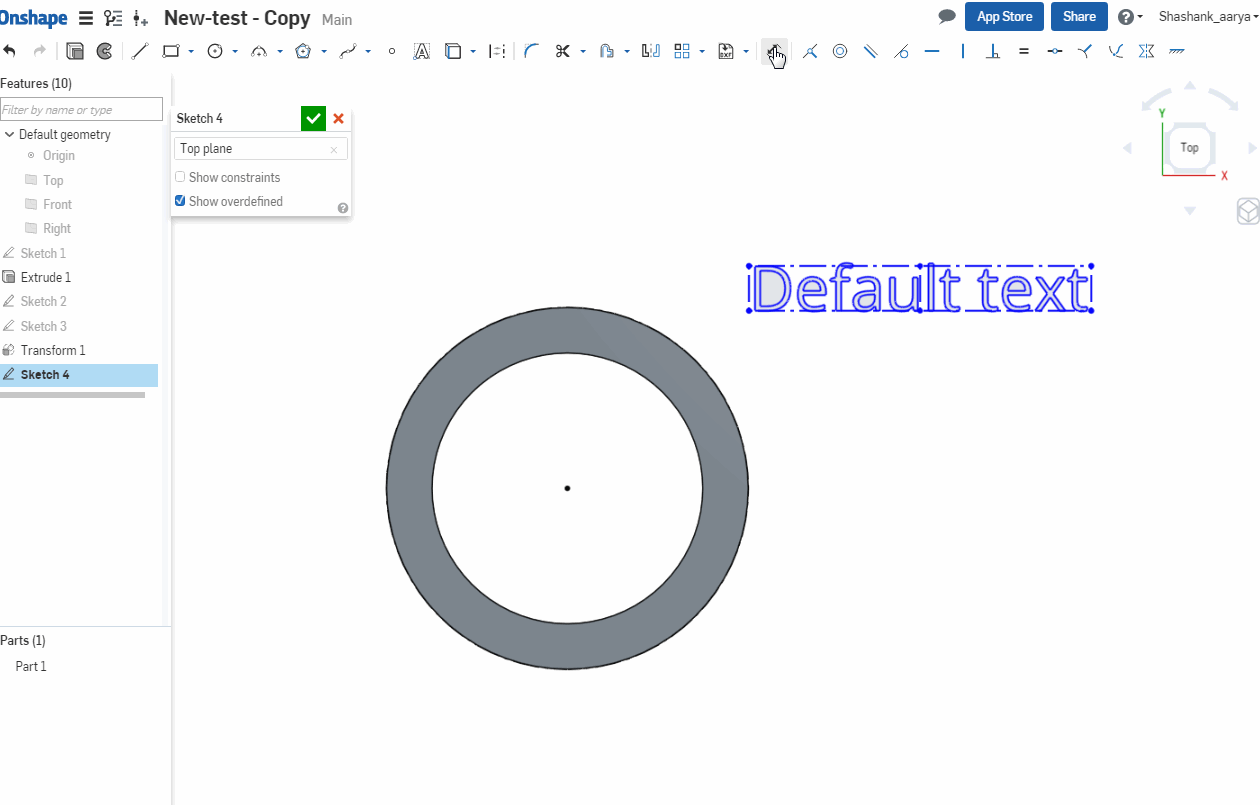Apply the Coincident constraint

point(810,50)
